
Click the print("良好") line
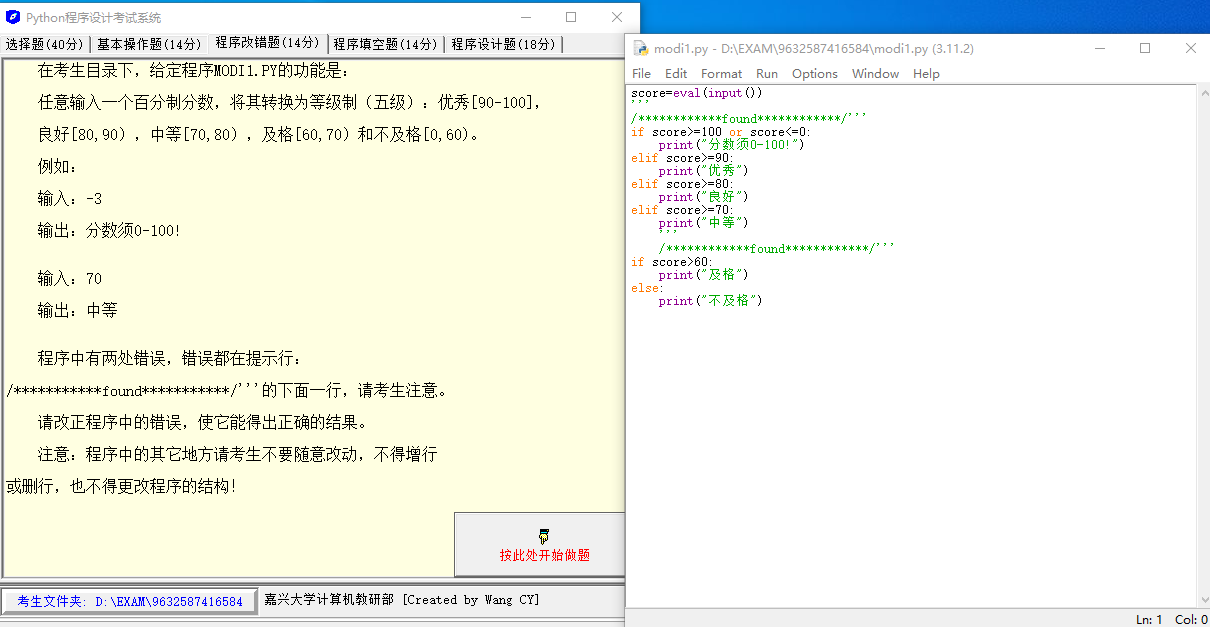point(703,197)
